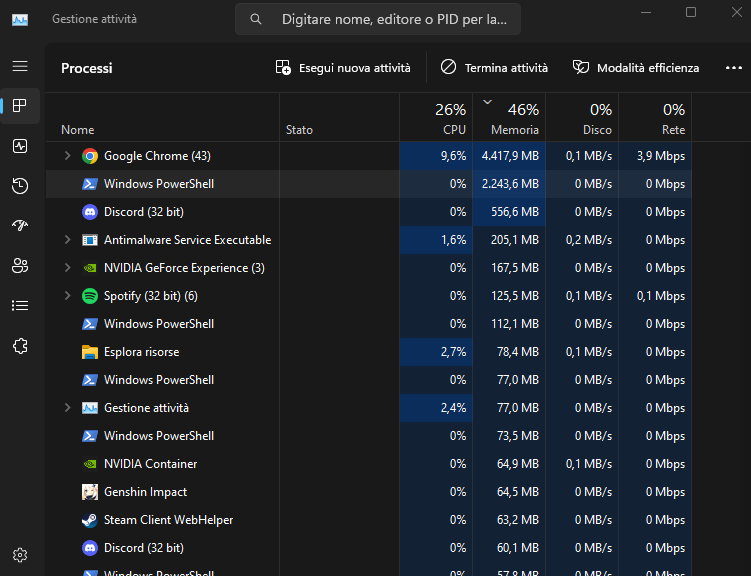Open the App history sidebar icon

pyautogui.click(x=20, y=186)
